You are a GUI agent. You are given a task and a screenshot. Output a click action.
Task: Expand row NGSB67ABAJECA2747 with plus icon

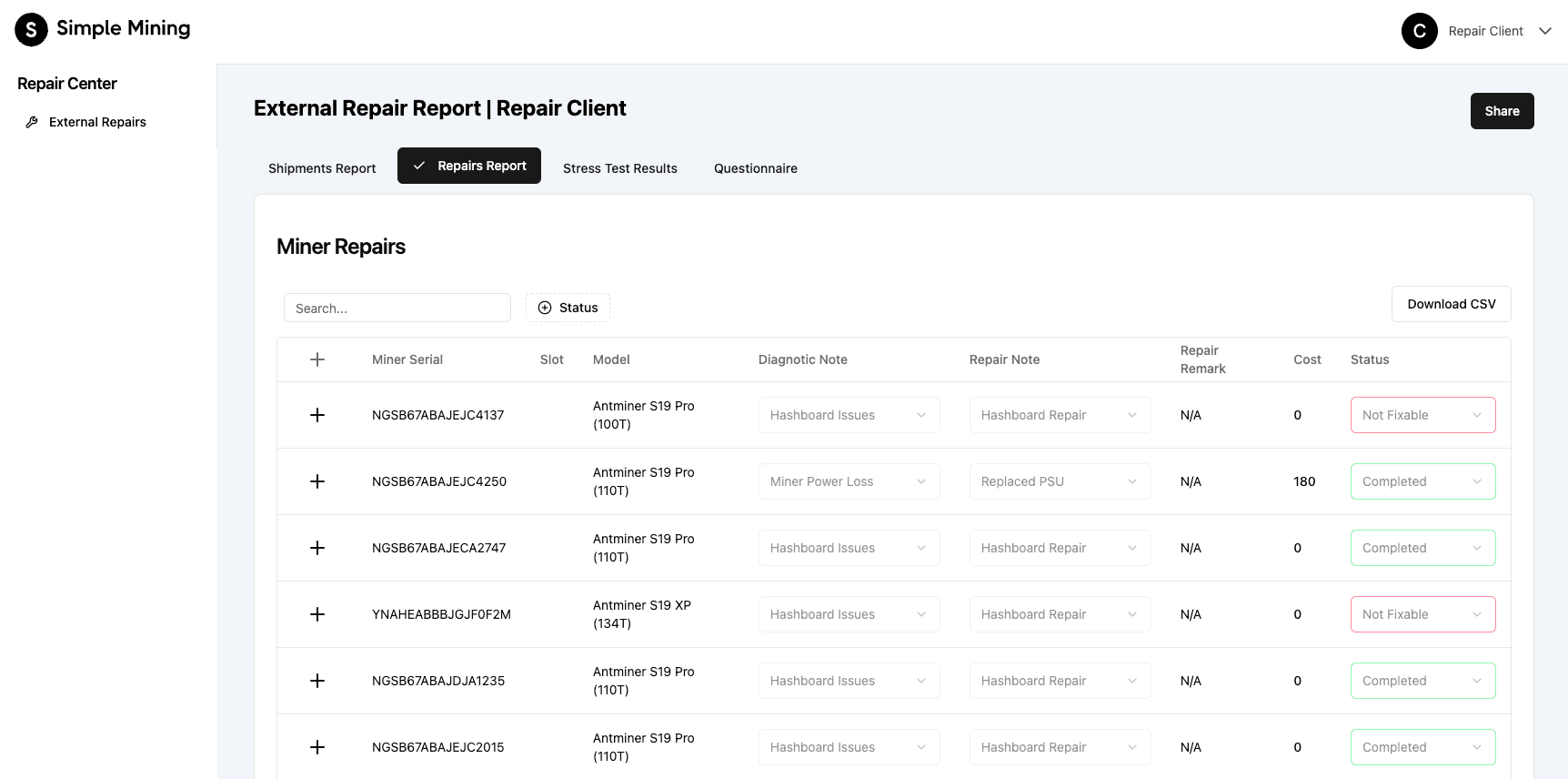317,548
